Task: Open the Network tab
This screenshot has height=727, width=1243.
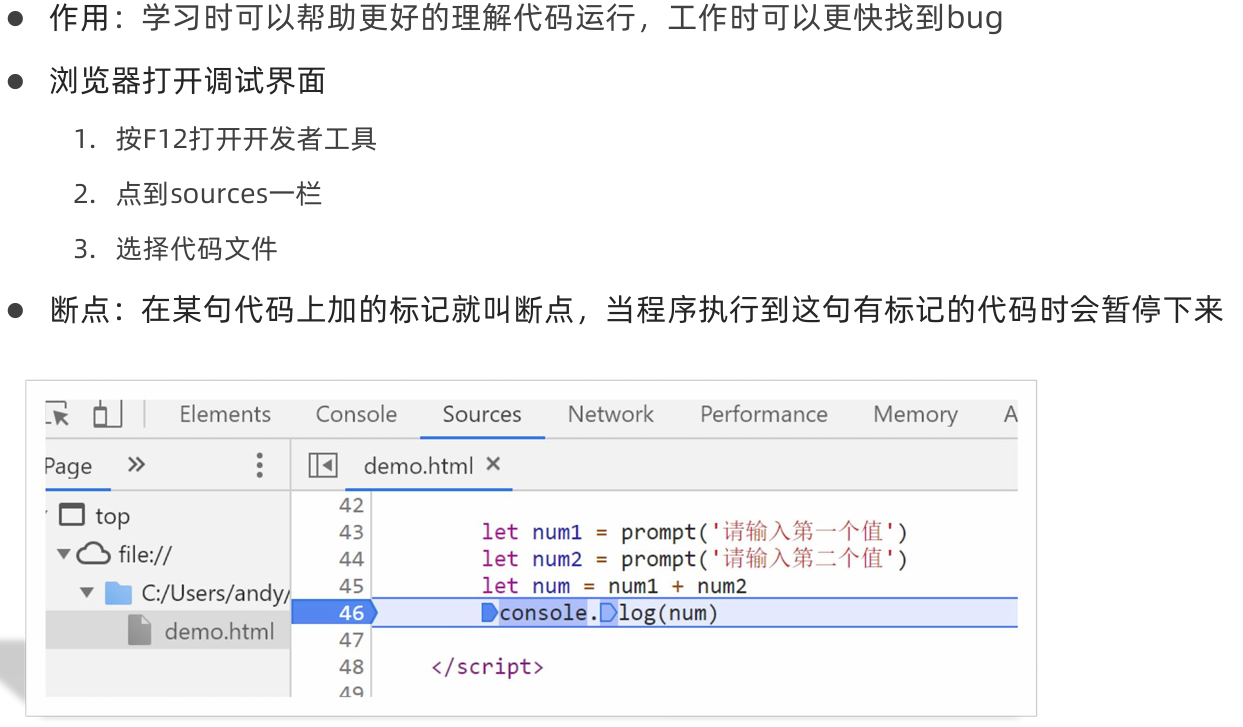Action: [610, 414]
